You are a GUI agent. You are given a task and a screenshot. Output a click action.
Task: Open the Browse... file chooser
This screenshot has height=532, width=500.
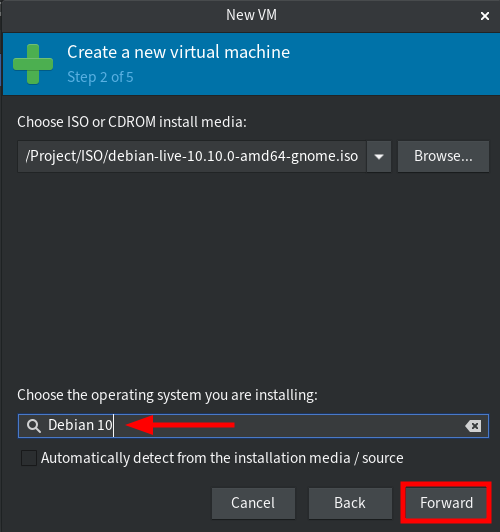443,156
